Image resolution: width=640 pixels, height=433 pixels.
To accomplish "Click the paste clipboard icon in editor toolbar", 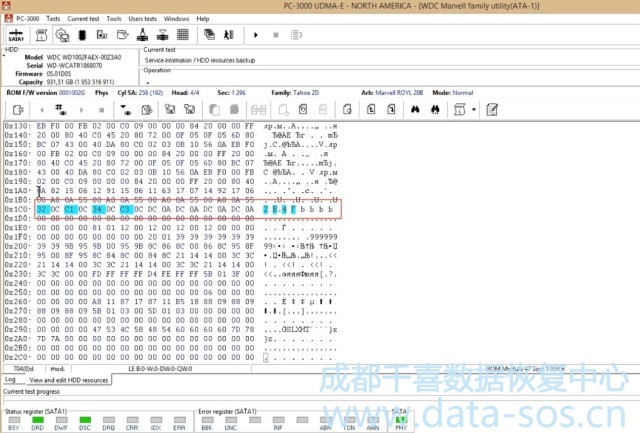I will pyautogui.click(x=234, y=109).
